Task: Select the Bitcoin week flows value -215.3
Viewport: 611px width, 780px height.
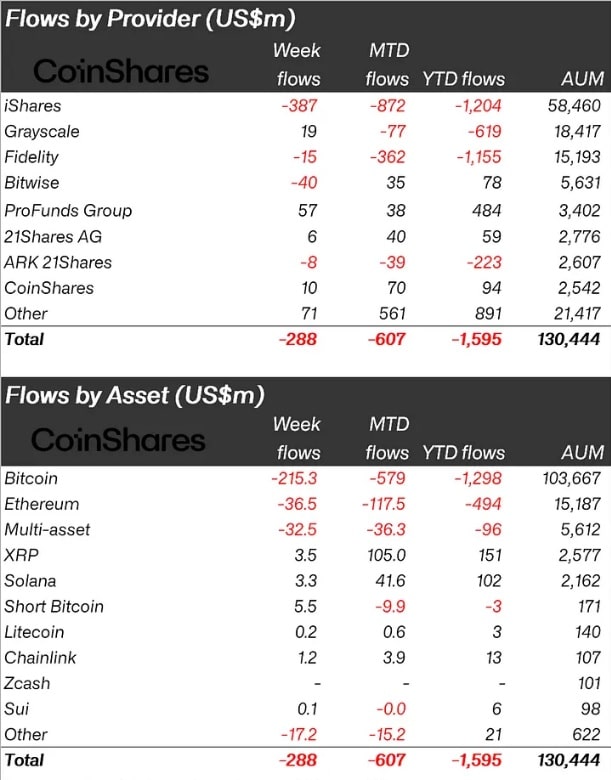Action: (296, 478)
